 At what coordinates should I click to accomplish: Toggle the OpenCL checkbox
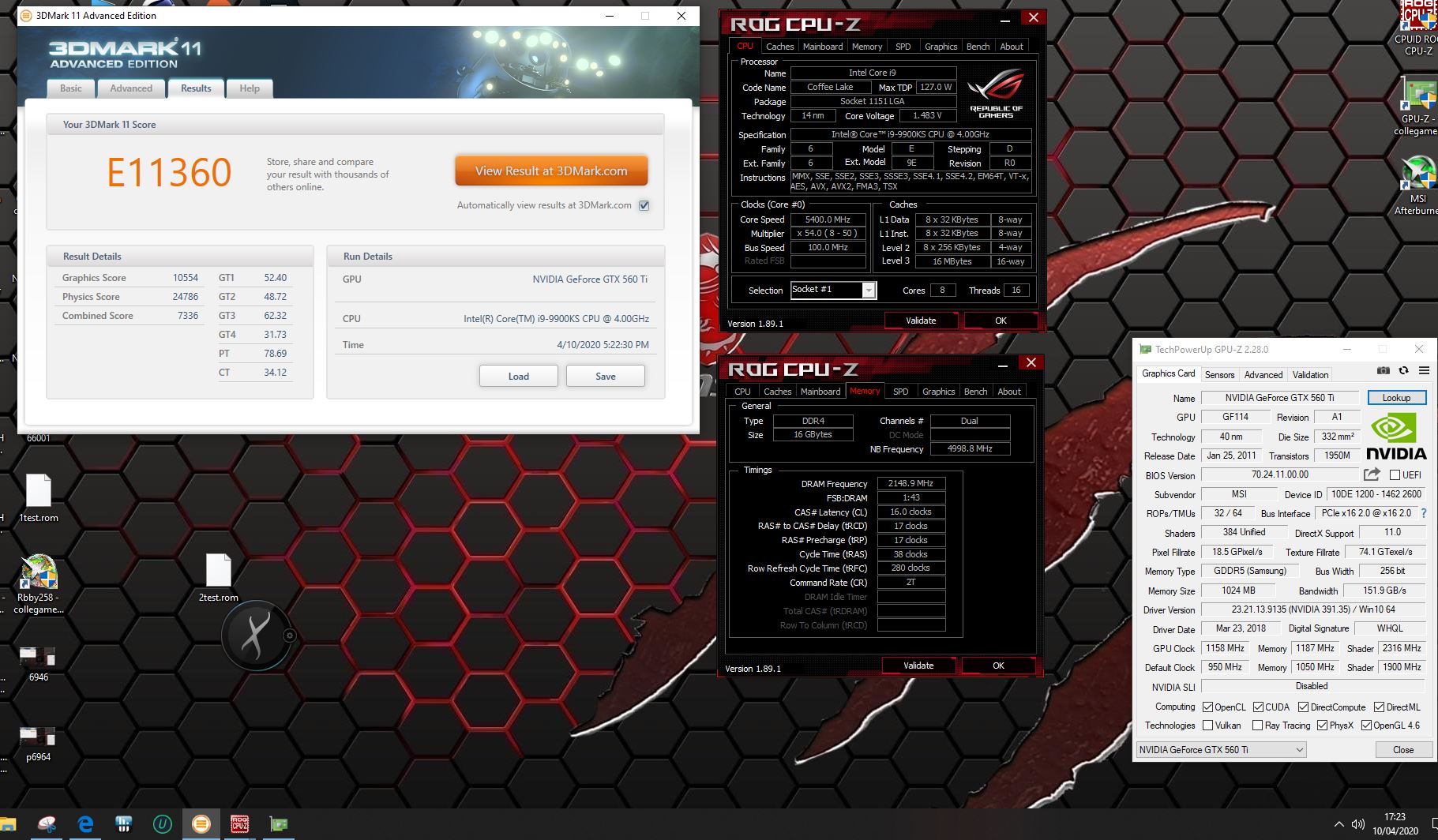[1207, 707]
